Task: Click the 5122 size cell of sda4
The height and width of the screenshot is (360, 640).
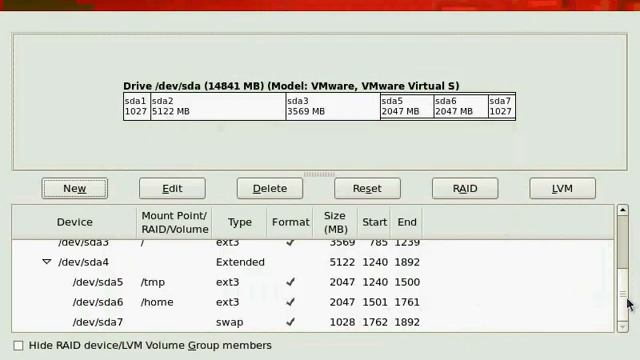Action: click(342, 262)
